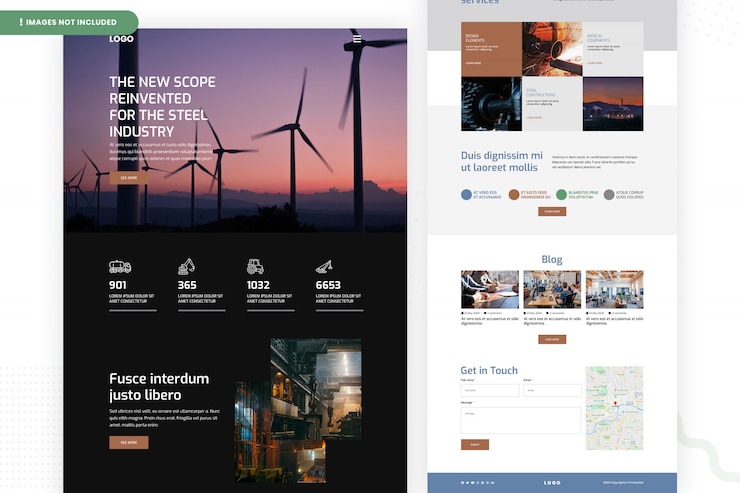Click See More button in hero section
740x493 pixels.
[x=129, y=178]
